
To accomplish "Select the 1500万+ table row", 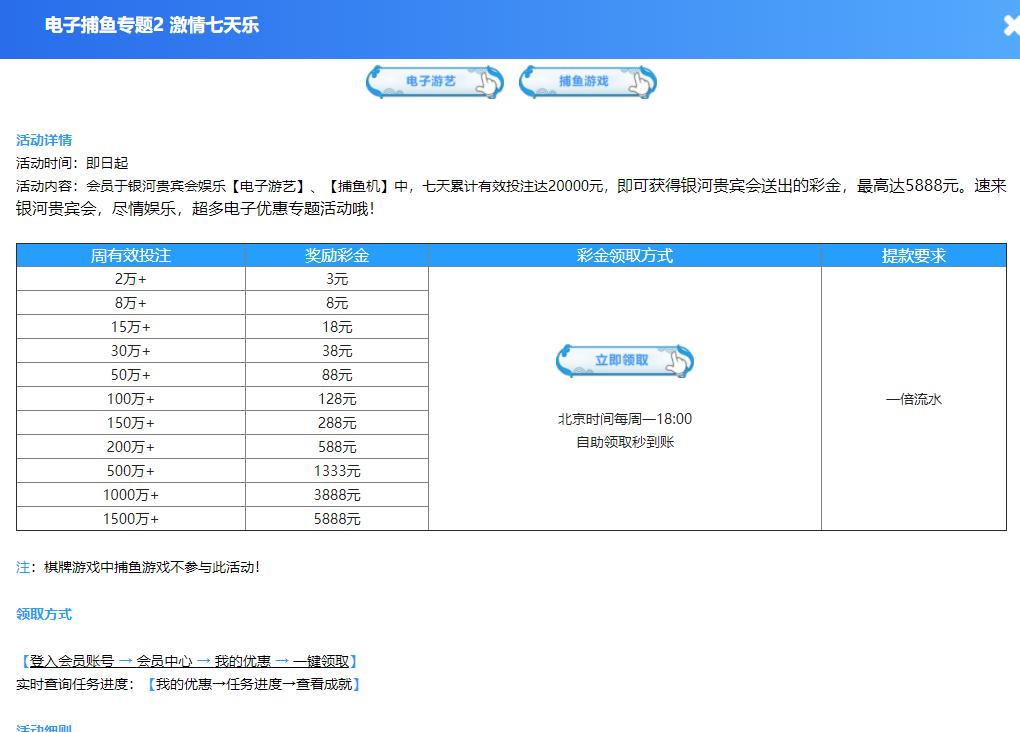I will pos(222,519).
